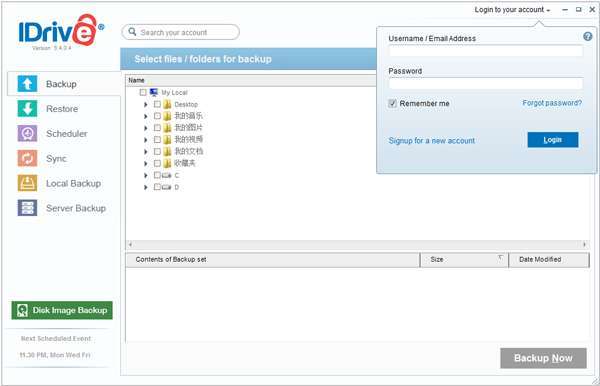Check the C drive checkbox
This screenshot has width=600, height=386.
pos(157,175)
